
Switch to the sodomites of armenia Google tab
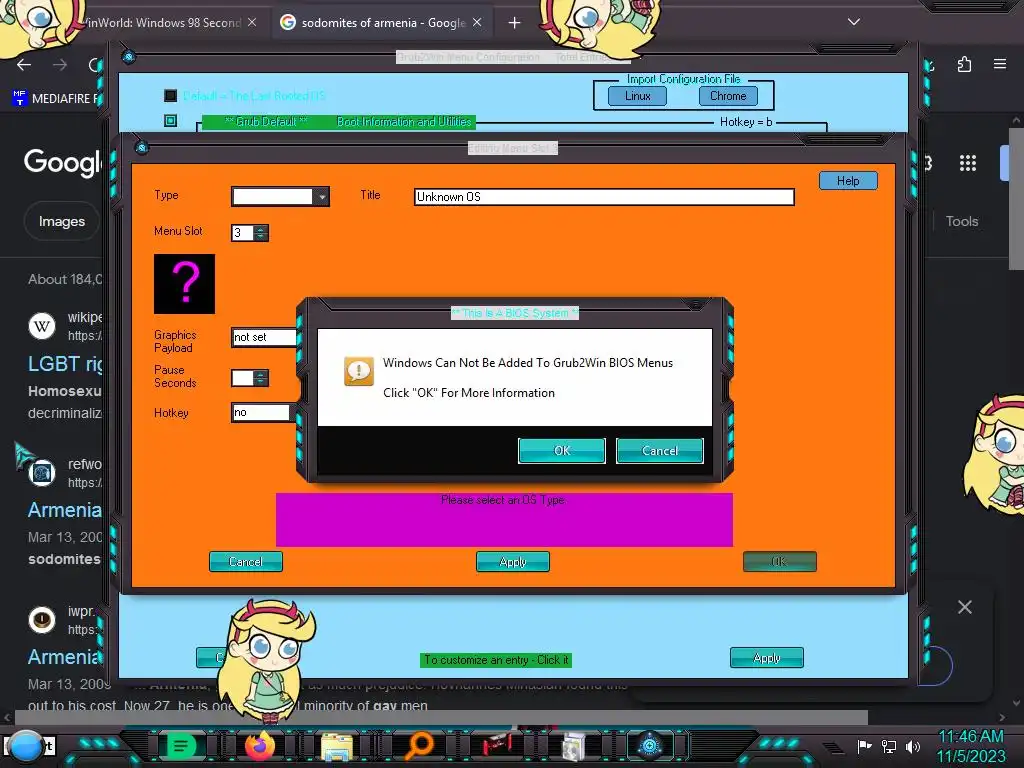[x=383, y=23]
